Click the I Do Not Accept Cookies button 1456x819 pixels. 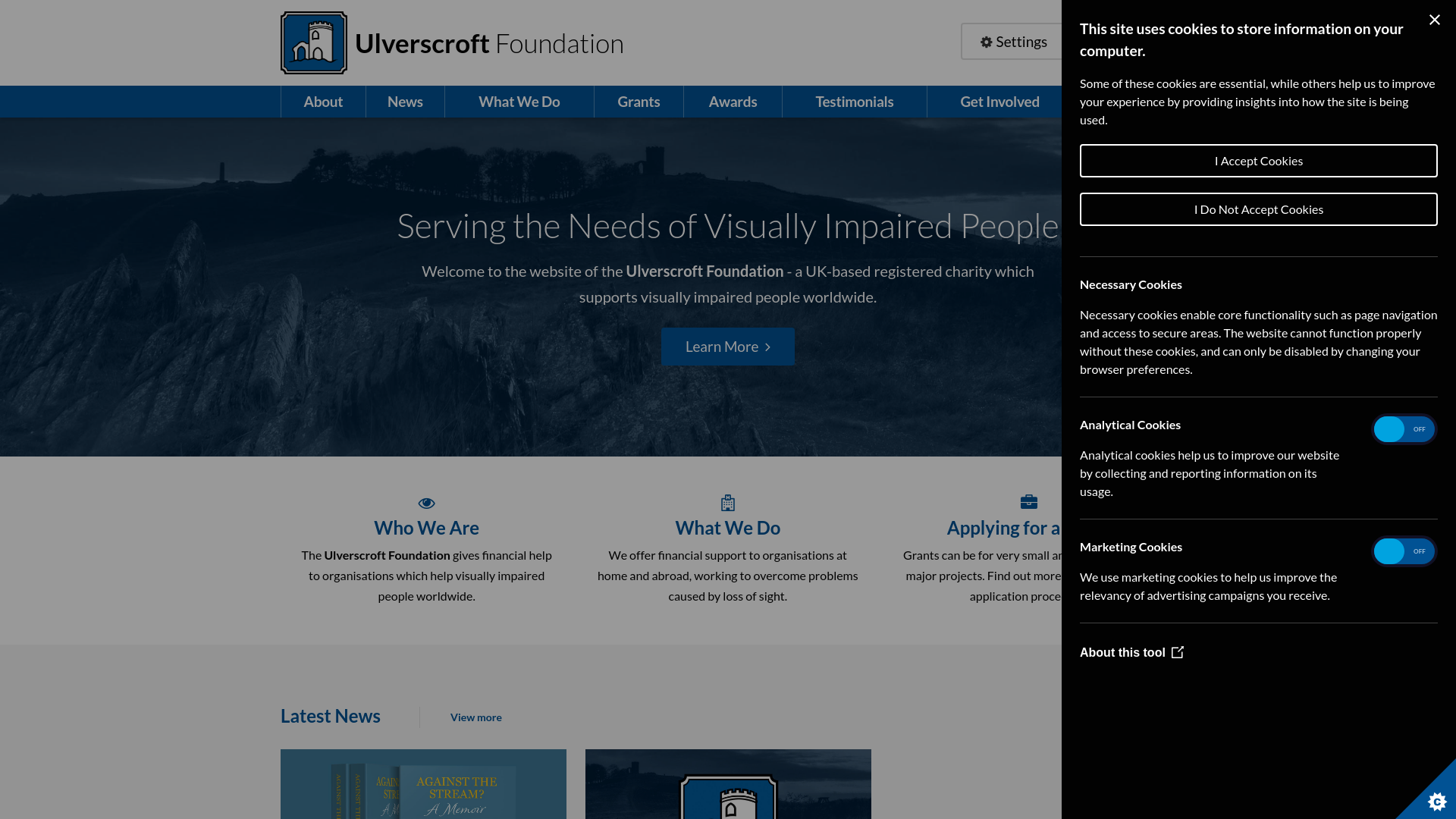pos(1258,209)
